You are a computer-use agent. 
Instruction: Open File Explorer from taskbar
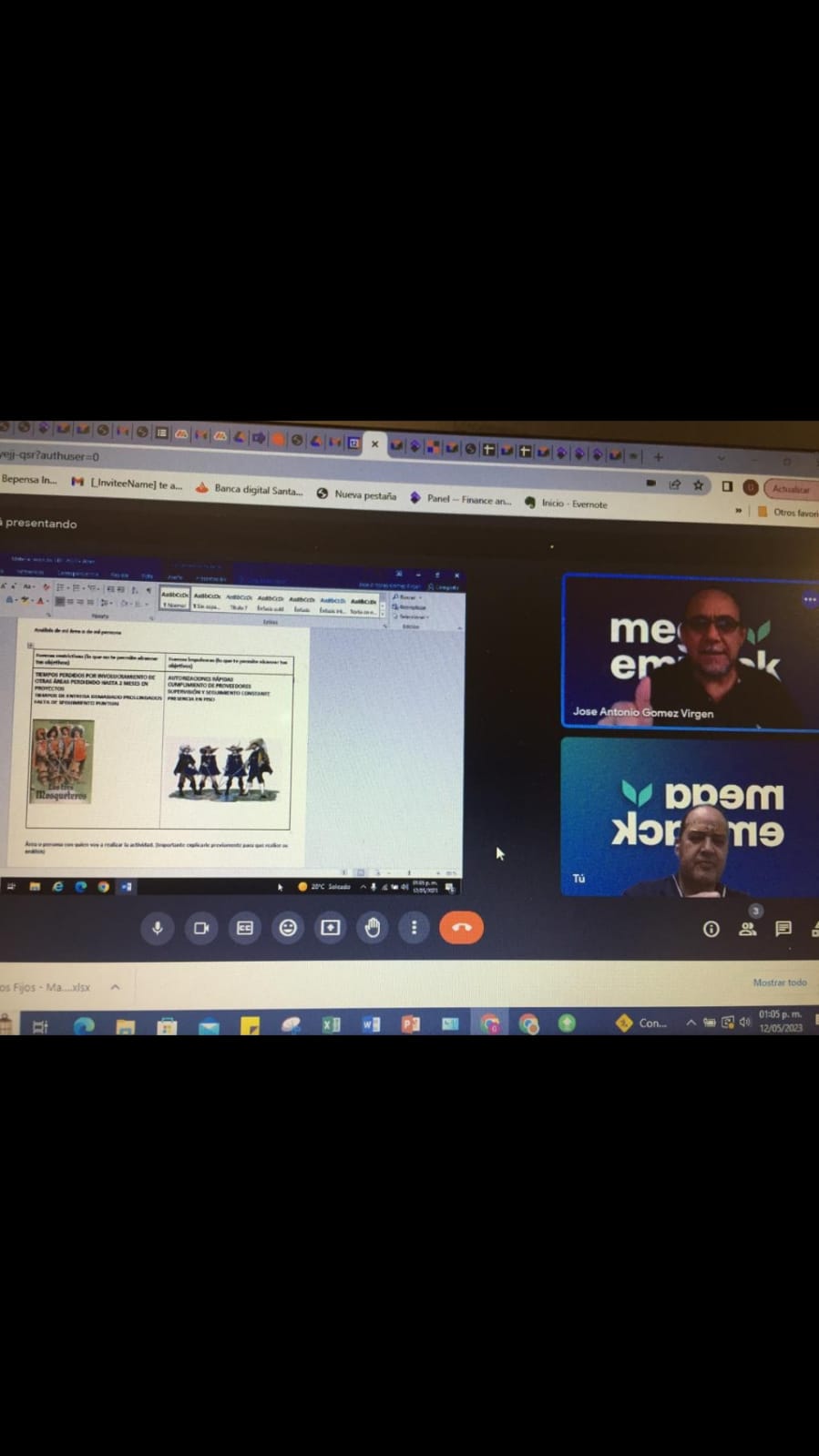click(125, 1026)
